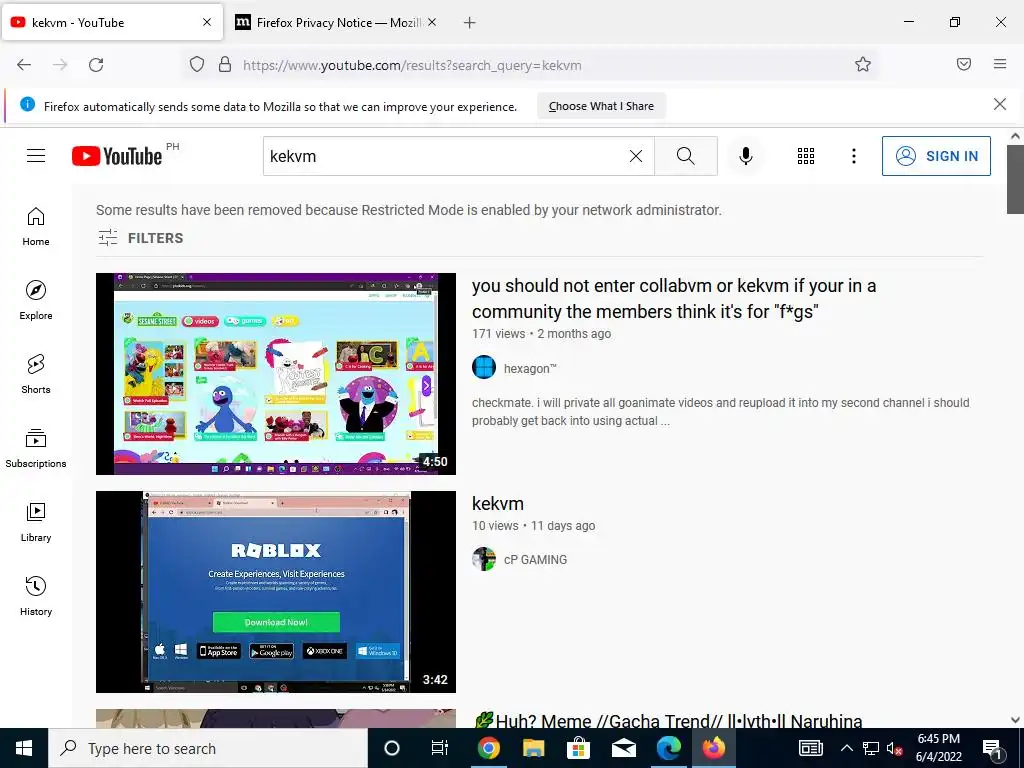The image size is (1024, 768).
Task: Reload the page in Firefox
Action: tap(96, 65)
